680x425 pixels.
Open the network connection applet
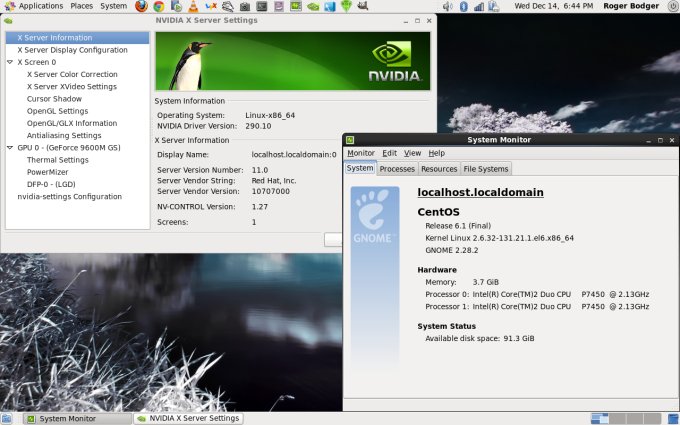(479, 6)
